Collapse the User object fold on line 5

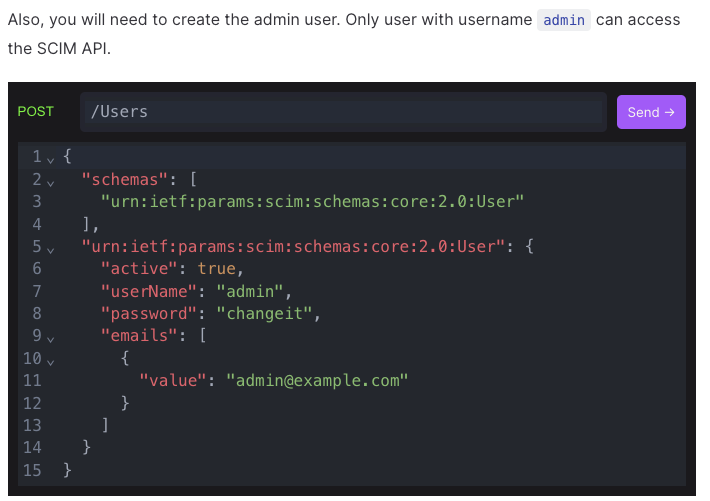pos(51,250)
